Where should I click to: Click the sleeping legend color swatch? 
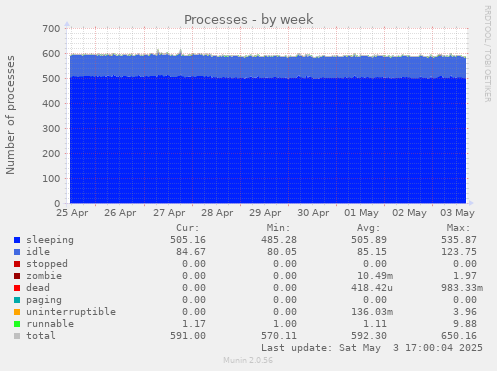(17, 240)
